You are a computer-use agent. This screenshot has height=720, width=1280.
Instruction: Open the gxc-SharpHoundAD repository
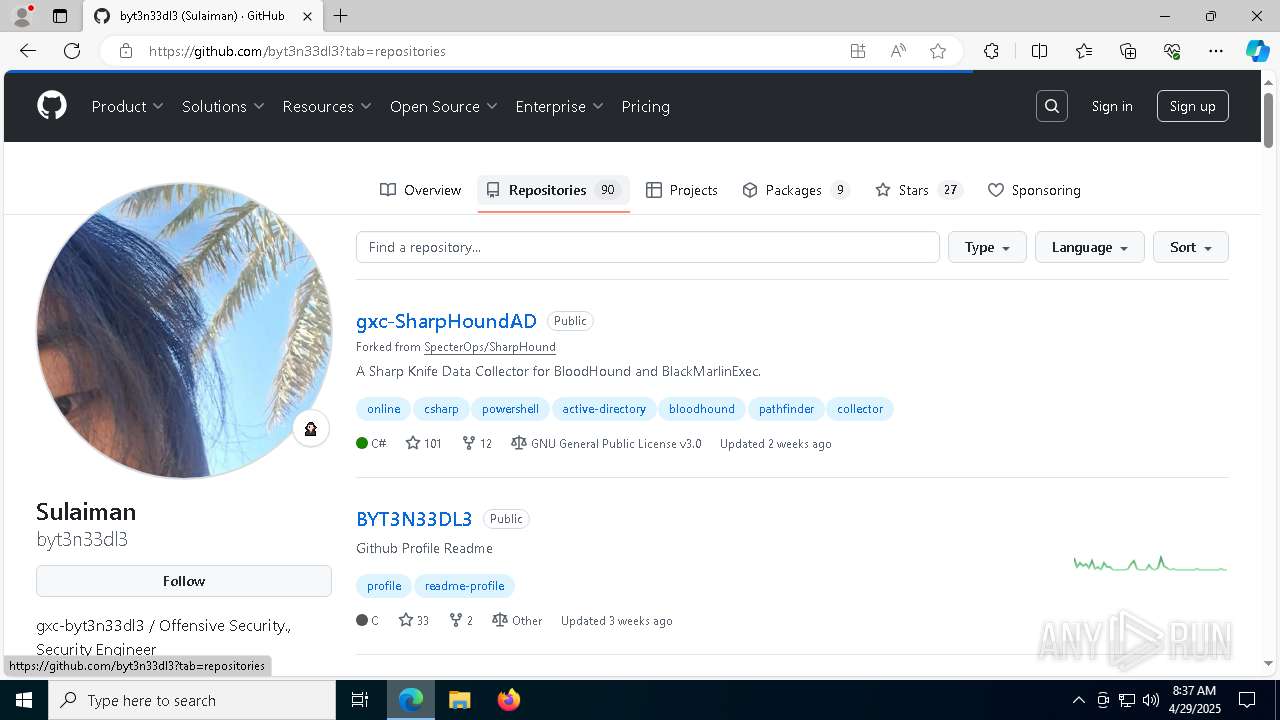pyautogui.click(x=446, y=321)
